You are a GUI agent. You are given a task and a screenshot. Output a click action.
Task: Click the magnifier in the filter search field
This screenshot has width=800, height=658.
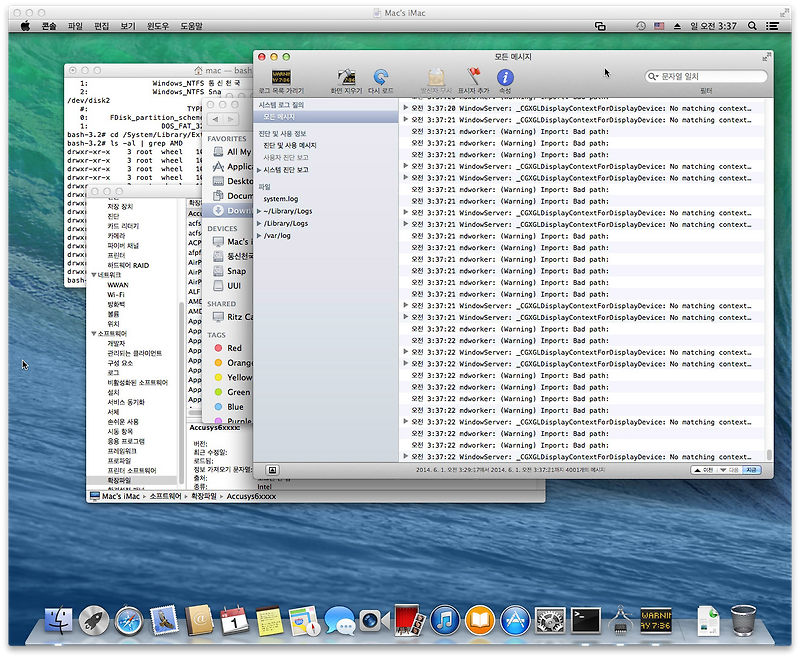(652, 77)
